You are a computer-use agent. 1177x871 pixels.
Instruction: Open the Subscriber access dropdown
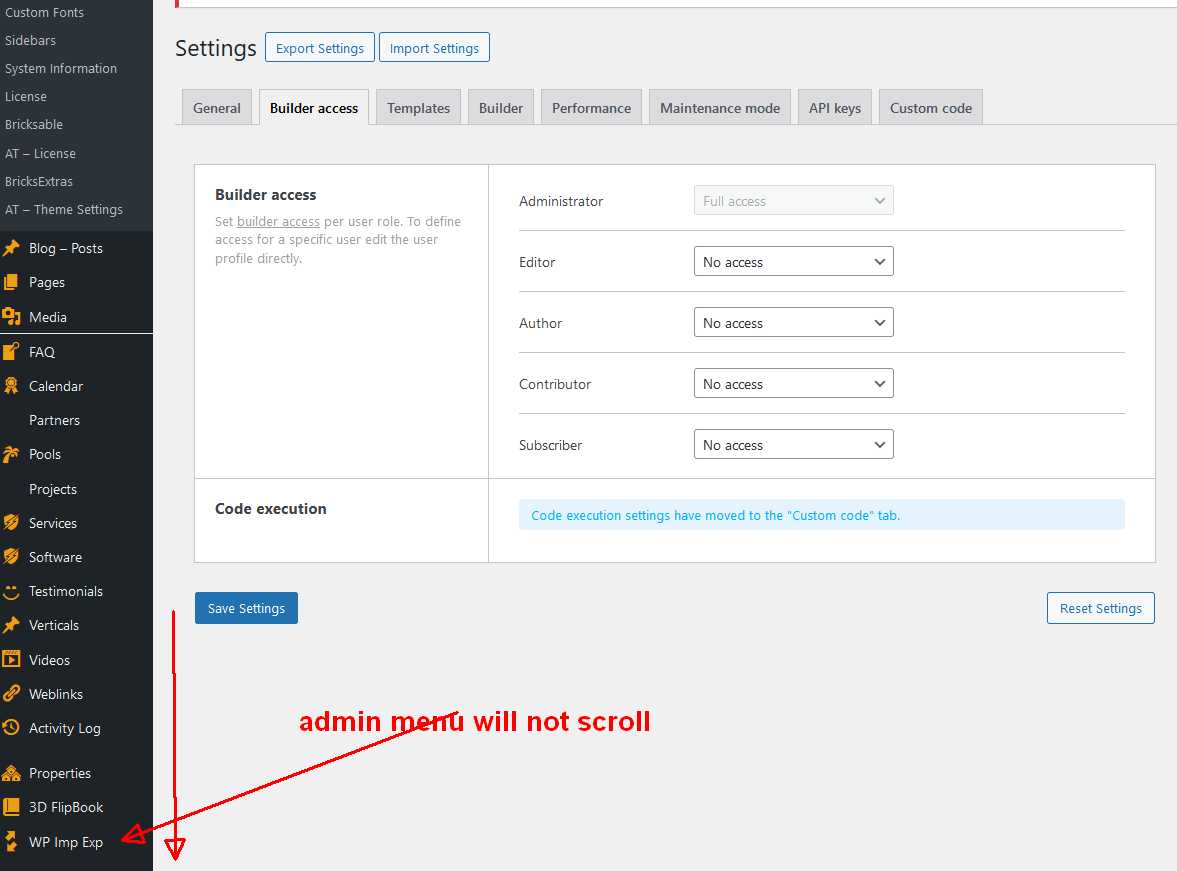coord(793,444)
